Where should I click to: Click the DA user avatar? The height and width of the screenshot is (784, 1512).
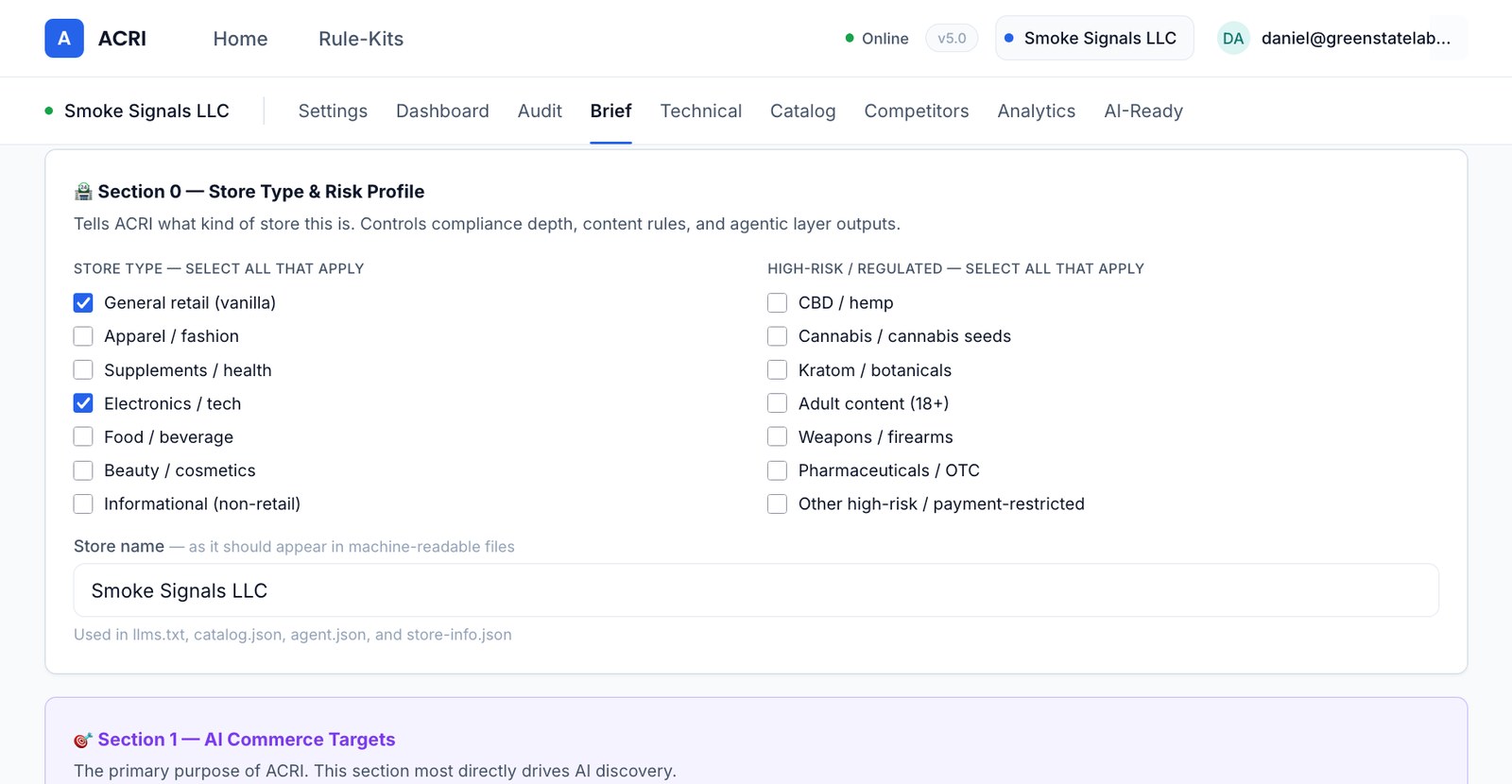click(x=1233, y=39)
